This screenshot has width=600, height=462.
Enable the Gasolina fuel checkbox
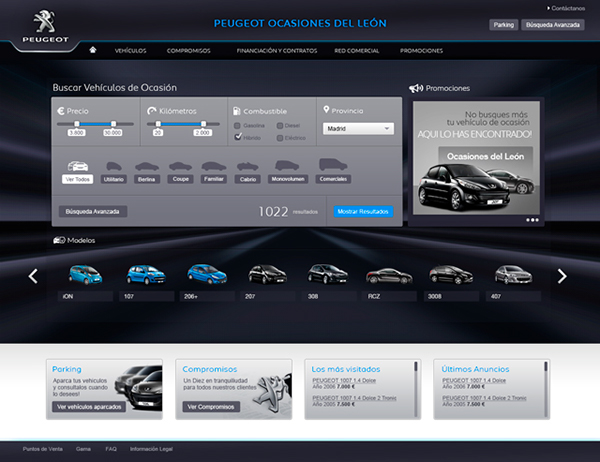point(237,126)
